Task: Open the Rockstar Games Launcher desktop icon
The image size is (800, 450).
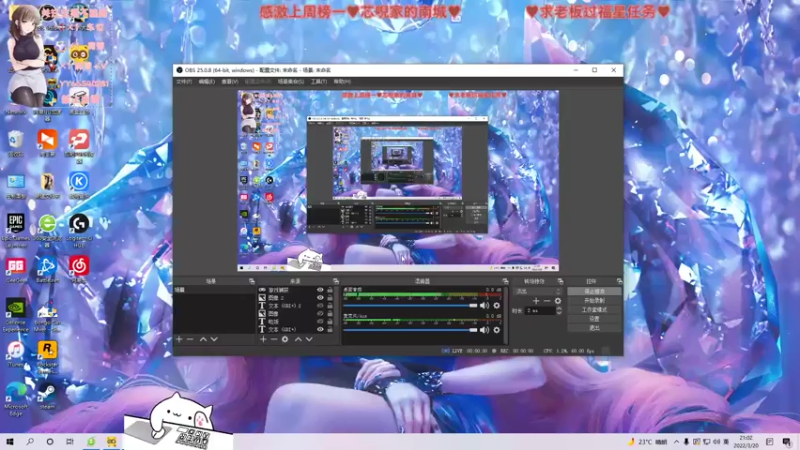Action: pyautogui.click(x=47, y=357)
